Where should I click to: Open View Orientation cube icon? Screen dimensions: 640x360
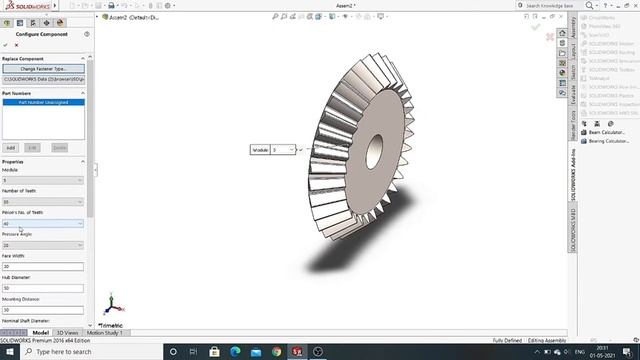tap(319, 16)
